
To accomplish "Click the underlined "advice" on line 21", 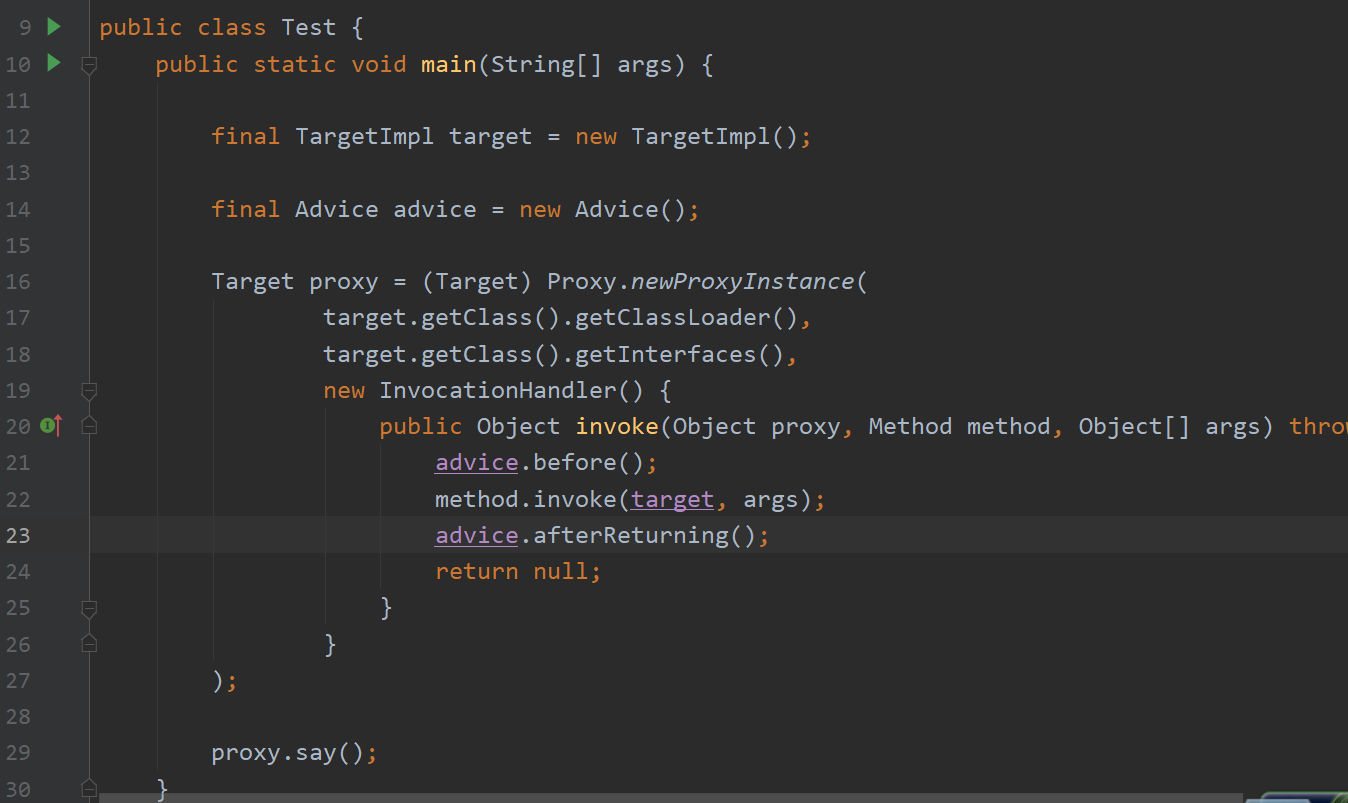I will point(476,463).
